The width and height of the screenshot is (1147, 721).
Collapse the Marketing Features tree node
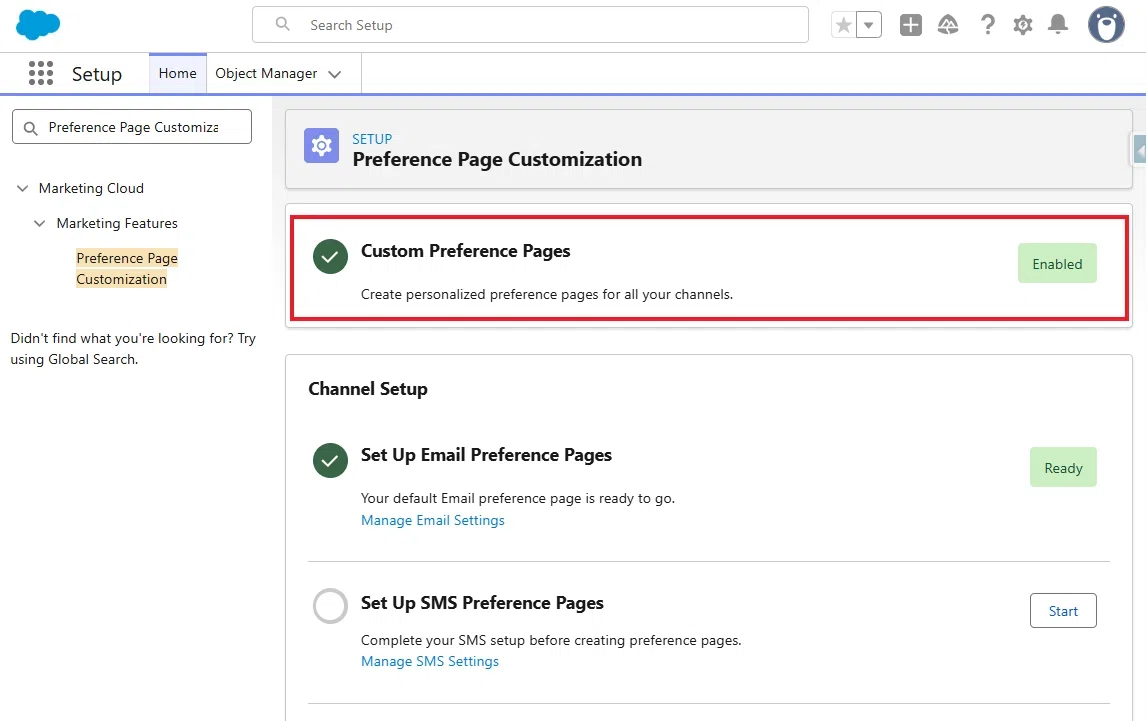pos(40,223)
